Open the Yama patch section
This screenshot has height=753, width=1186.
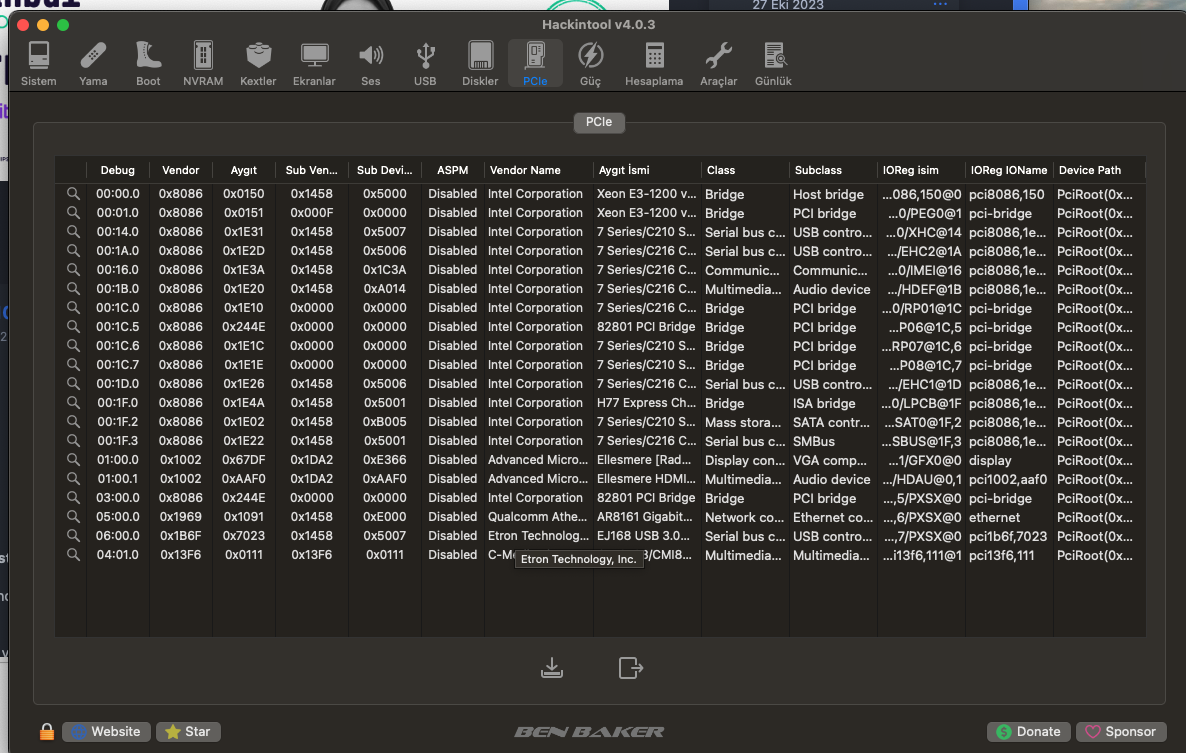(93, 63)
